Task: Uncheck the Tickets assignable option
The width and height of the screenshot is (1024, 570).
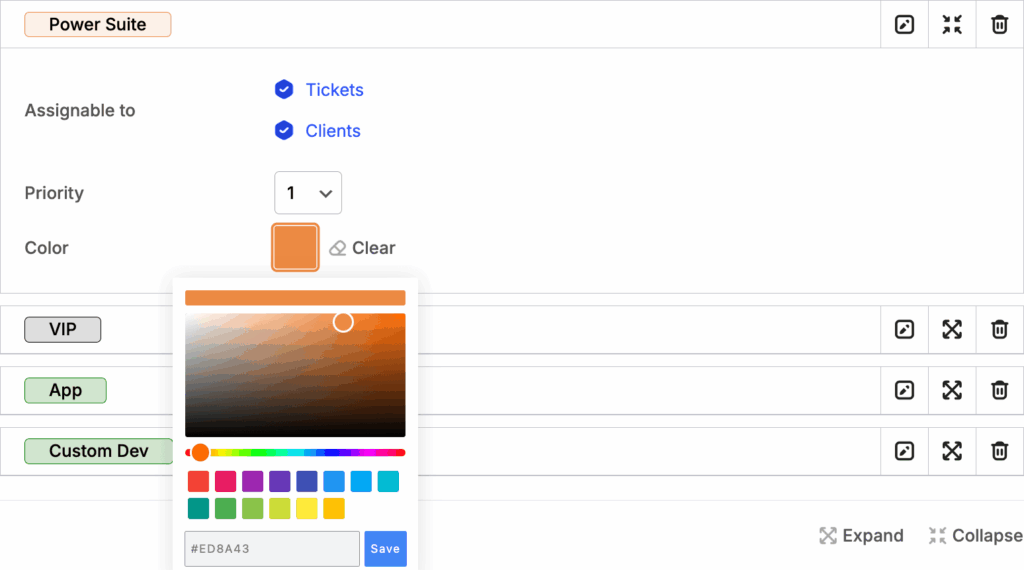Action: [x=284, y=90]
